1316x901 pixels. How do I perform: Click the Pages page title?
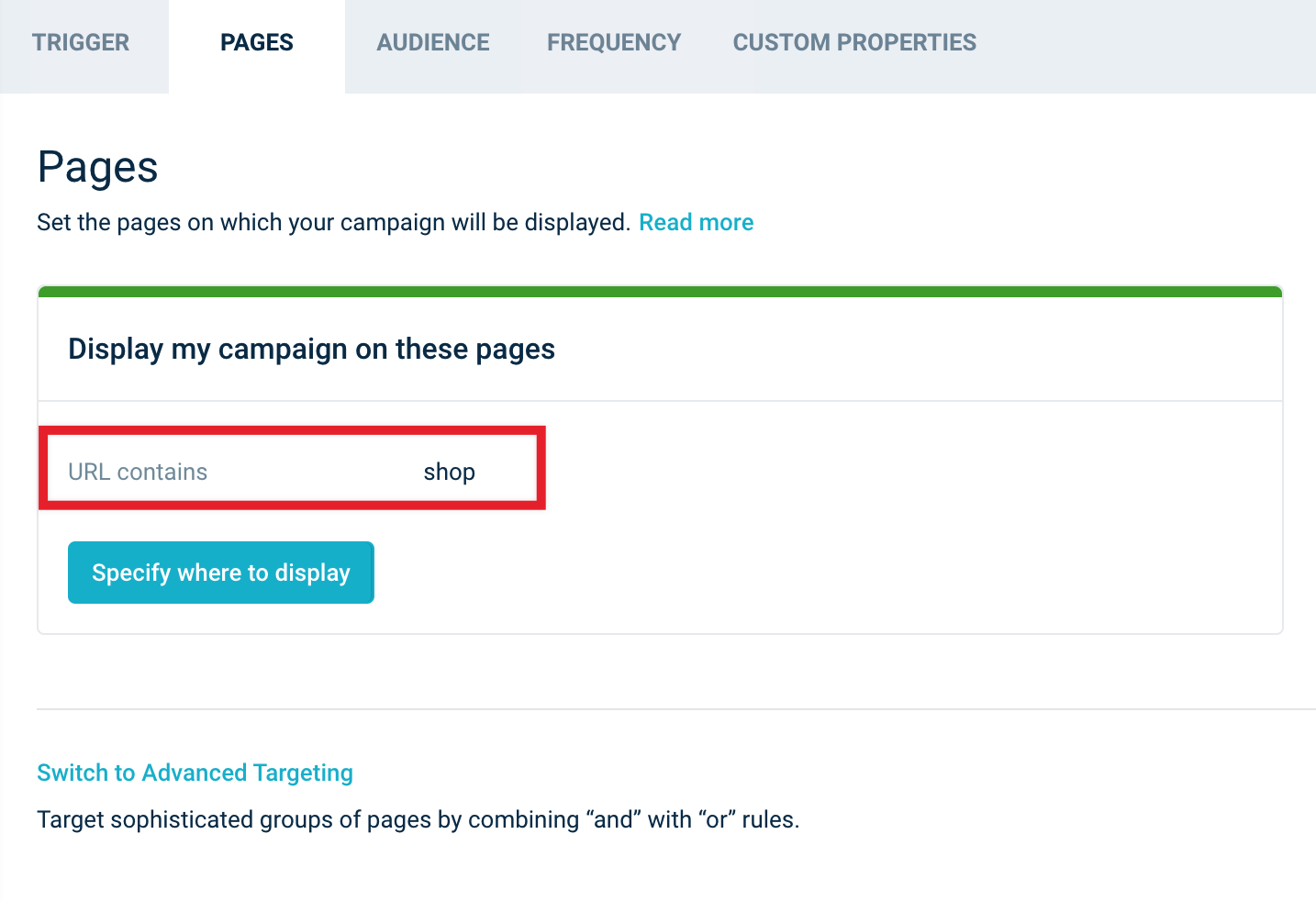[98, 168]
